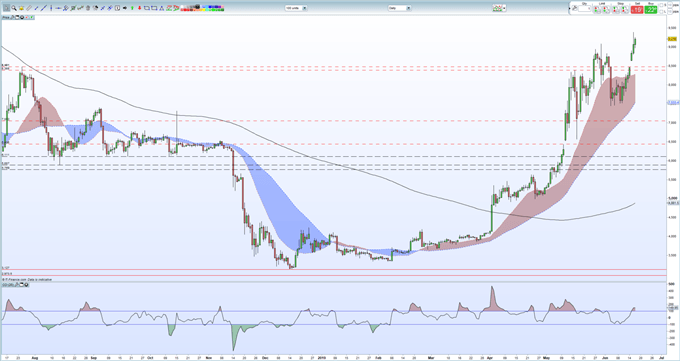Toggle the first Limit order button

tap(598, 10)
